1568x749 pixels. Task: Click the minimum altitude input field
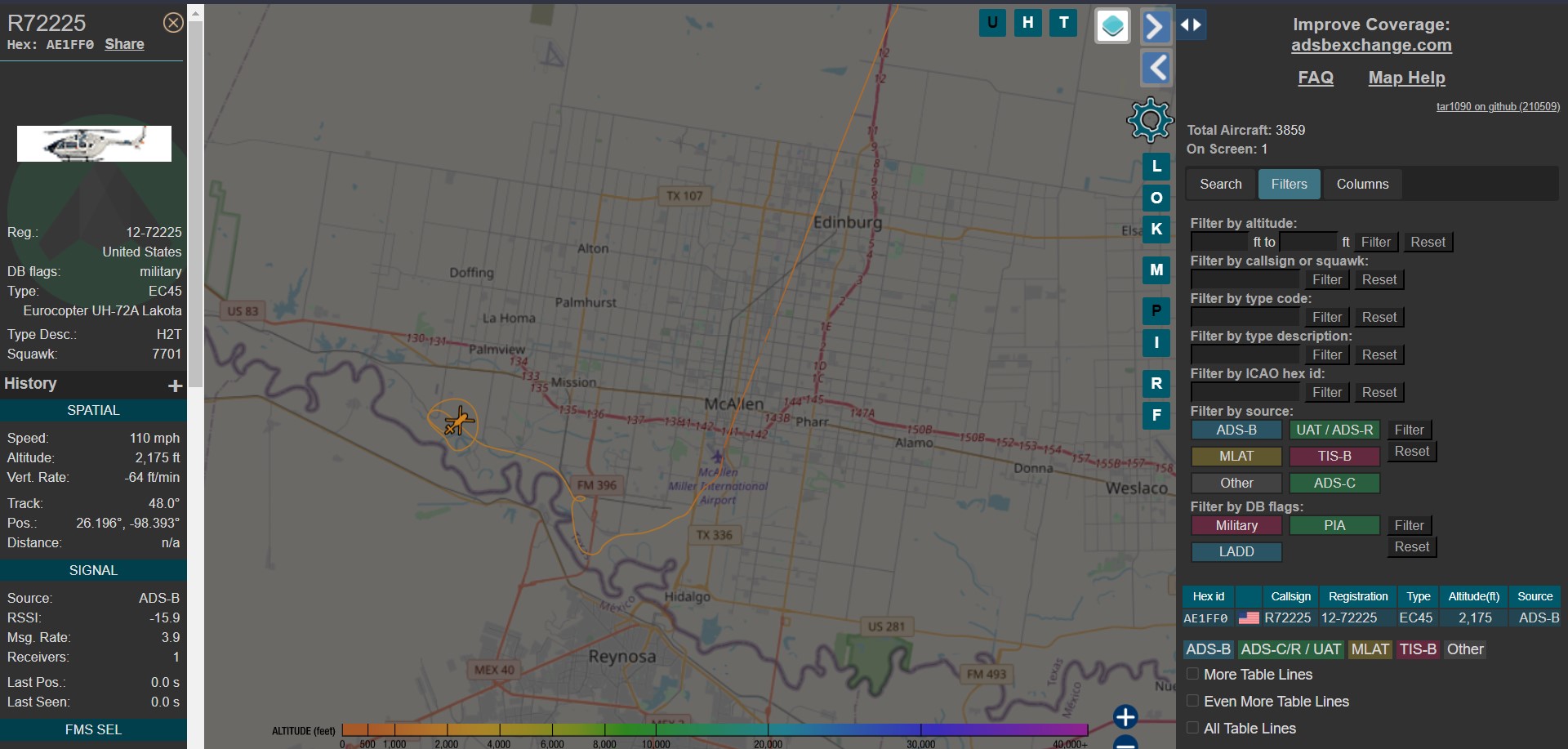coord(1219,242)
